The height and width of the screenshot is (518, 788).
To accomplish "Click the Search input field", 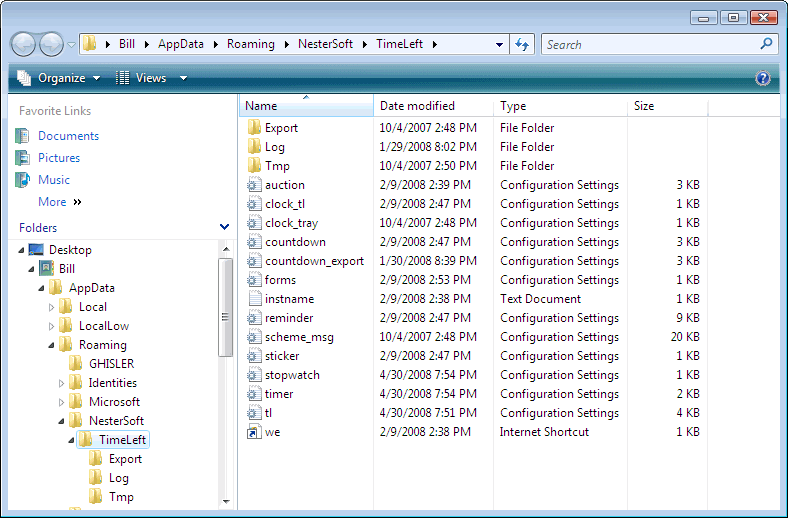I will (x=651, y=44).
